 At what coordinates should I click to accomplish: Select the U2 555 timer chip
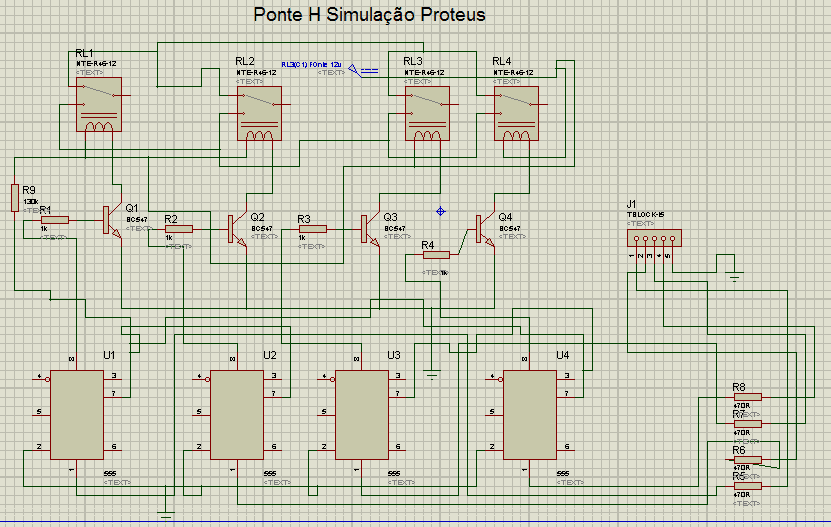point(237,415)
